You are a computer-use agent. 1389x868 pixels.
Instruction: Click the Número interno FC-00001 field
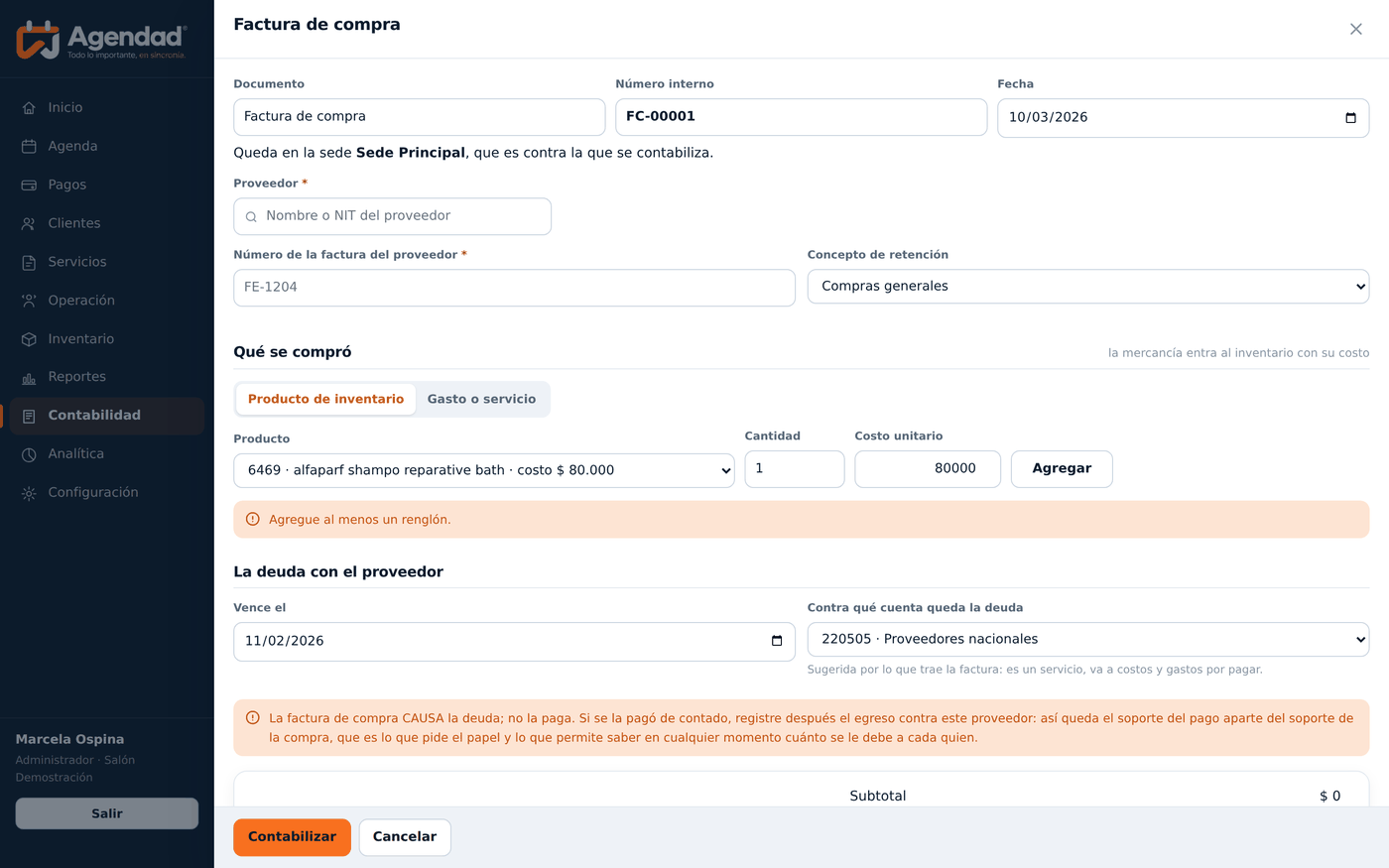pyautogui.click(x=801, y=117)
